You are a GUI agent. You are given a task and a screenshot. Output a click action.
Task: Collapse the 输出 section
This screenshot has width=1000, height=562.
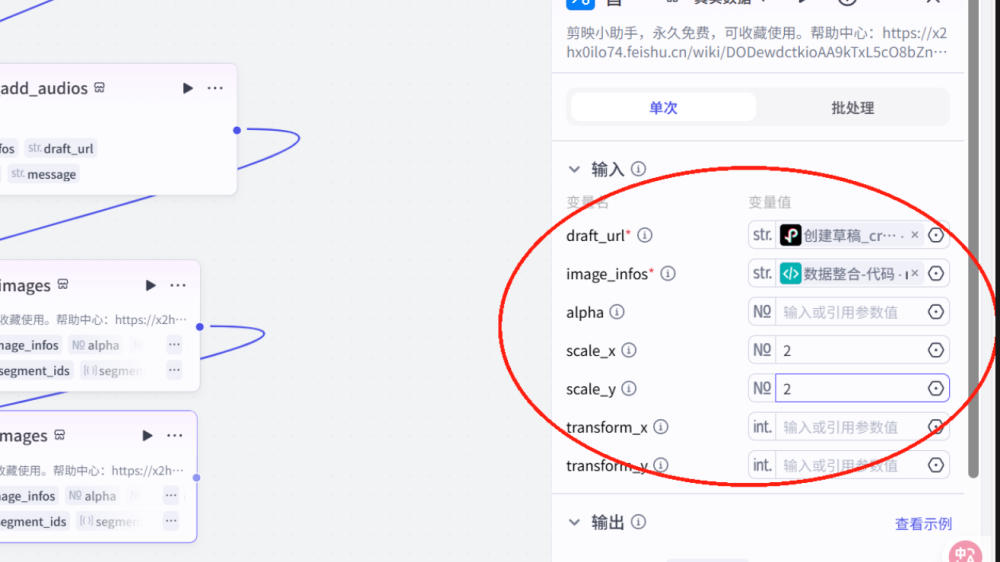tap(574, 522)
